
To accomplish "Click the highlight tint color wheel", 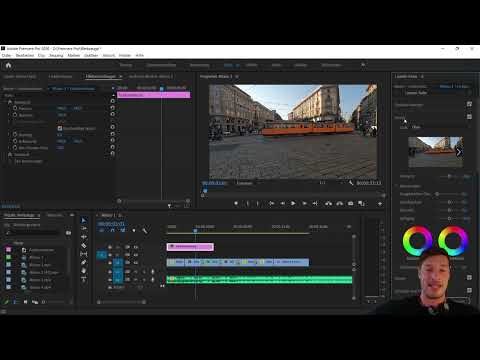I will 453,241.
